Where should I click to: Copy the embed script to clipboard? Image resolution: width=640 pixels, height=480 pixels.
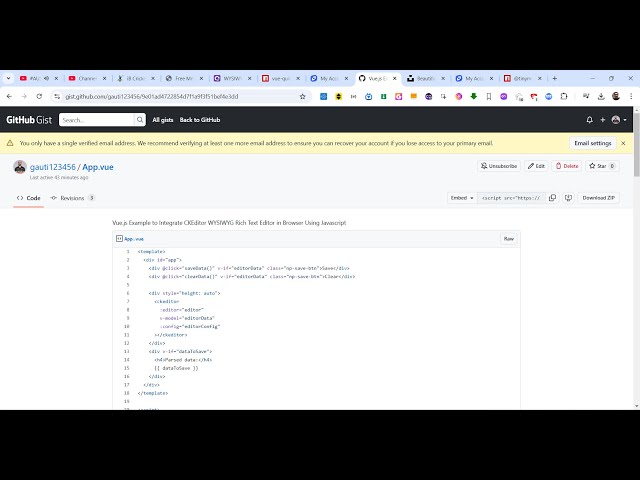[x=553, y=198]
